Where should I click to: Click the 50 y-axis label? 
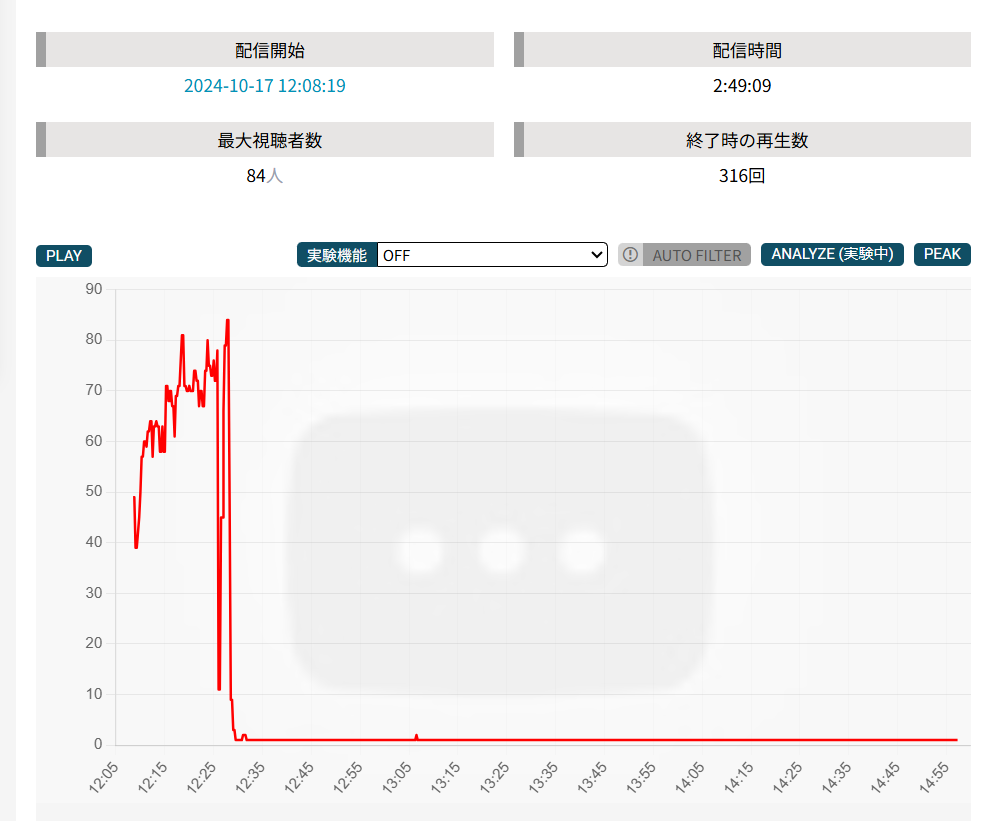tap(94, 491)
